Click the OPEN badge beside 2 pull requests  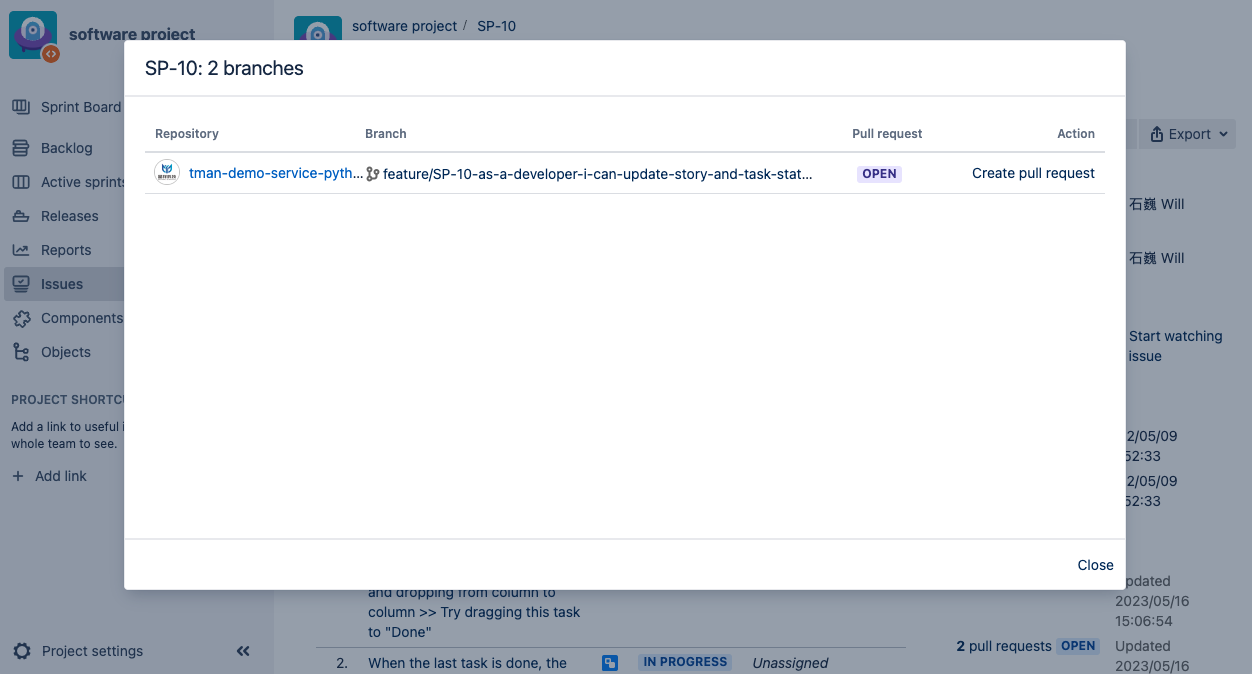click(x=1078, y=646)
